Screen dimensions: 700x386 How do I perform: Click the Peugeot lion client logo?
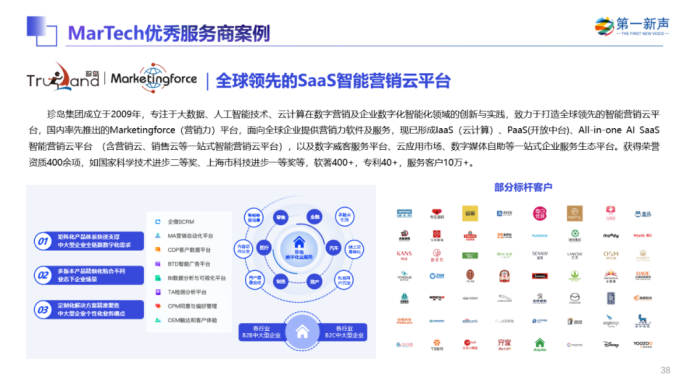coord(540,298)
